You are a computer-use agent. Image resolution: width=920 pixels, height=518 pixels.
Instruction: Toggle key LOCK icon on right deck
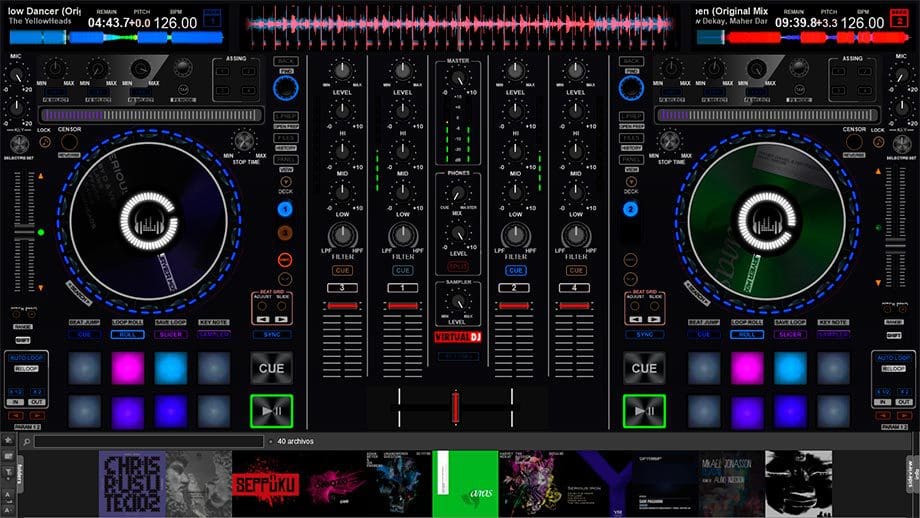tap(878, 142)
